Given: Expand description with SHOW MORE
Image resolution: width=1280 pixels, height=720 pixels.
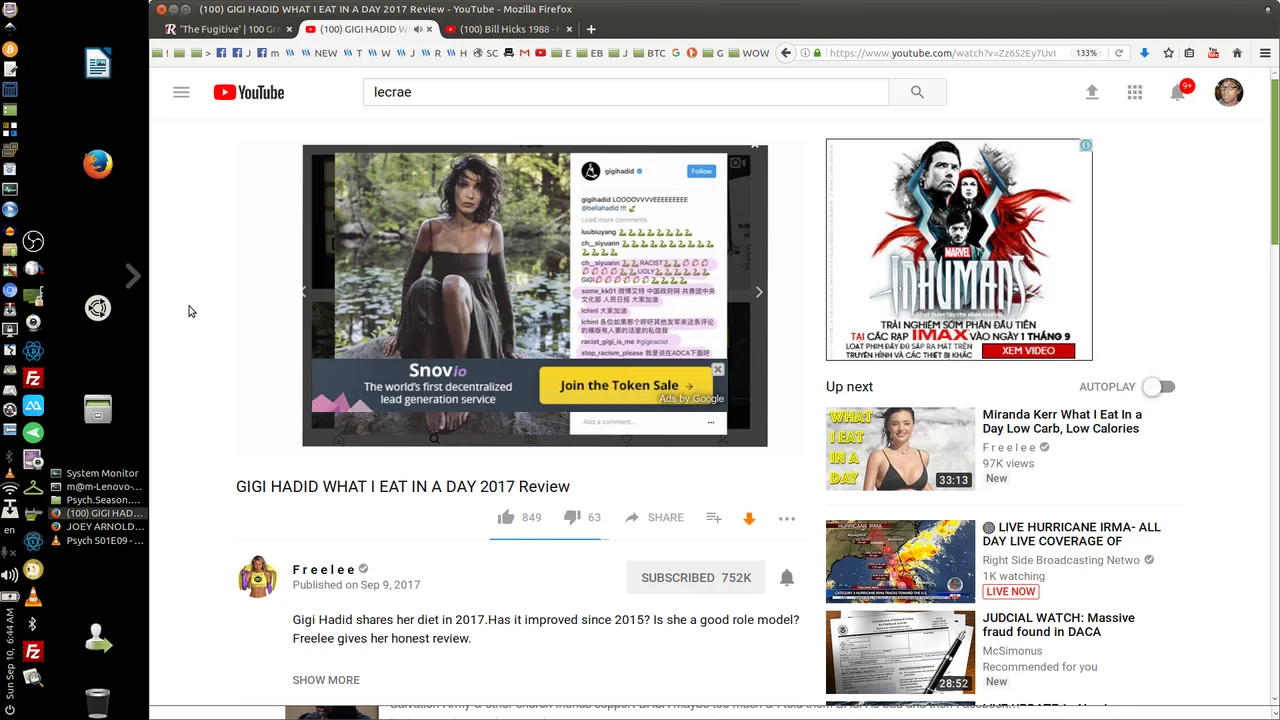Looking at the screenshot, I should pyautogui.click(x=326, y=680).
